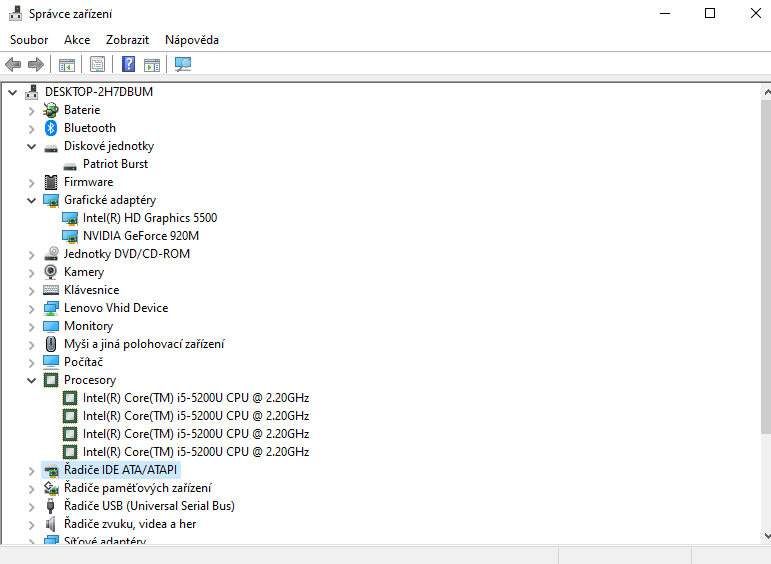The height and width of the screenshot is (564, 771).
Task: Click the Baterie battery icon
Action: pos(51,110)
